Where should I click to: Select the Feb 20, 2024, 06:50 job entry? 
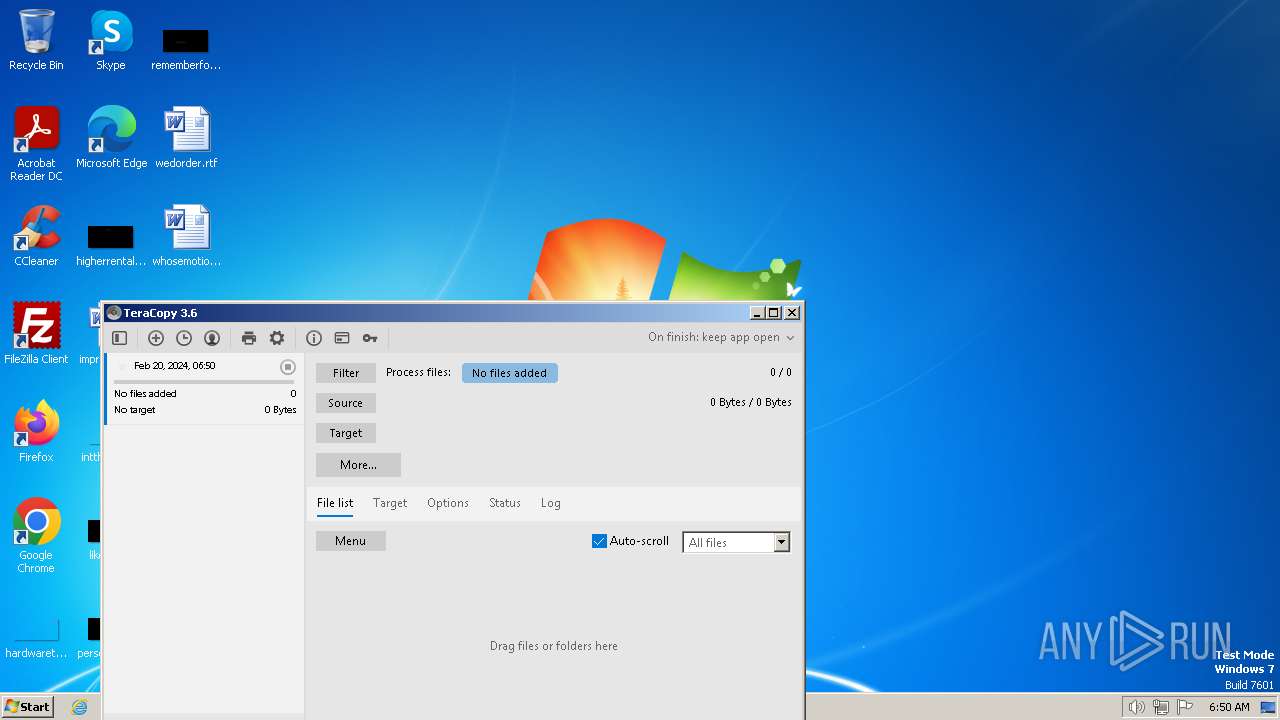(x=204, y=388)
